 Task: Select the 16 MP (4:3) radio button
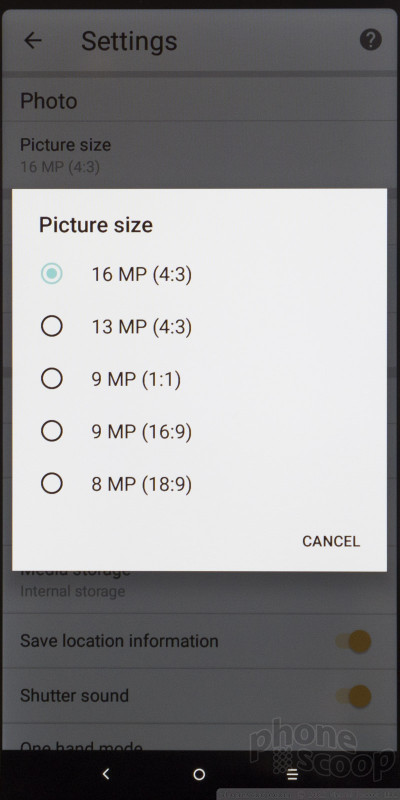(x=52, y=274)
